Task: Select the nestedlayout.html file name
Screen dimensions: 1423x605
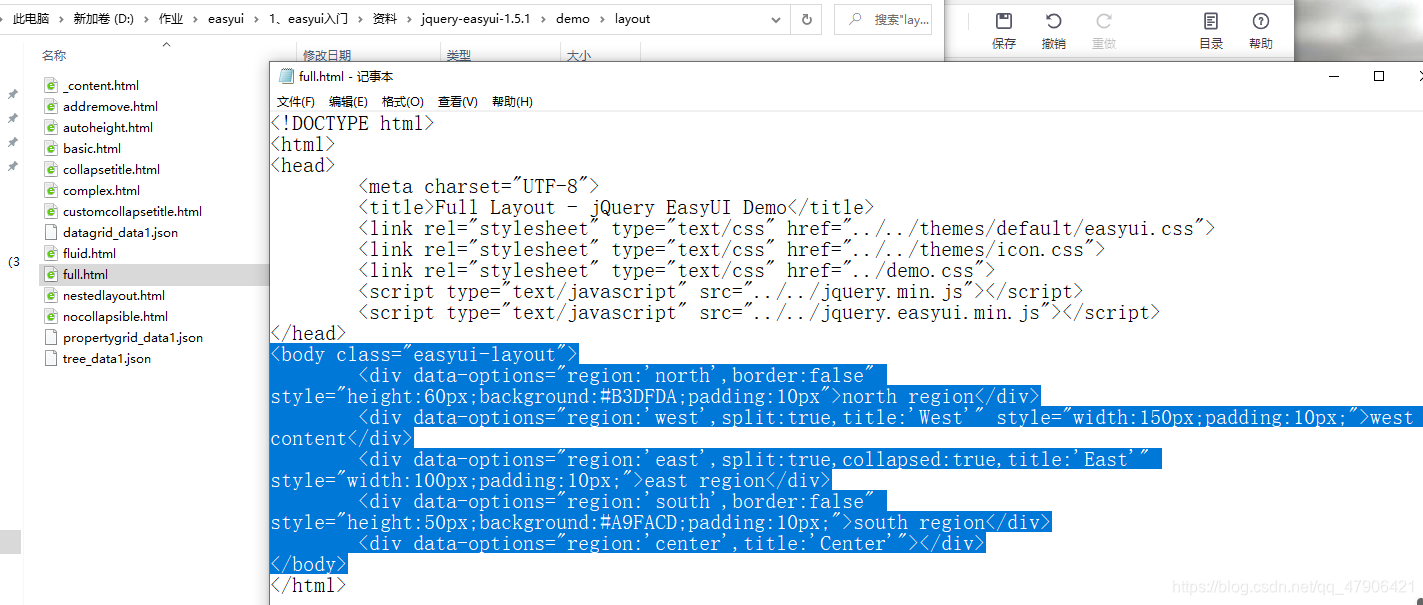Action: pyautogui.click(x=114, y=296)
